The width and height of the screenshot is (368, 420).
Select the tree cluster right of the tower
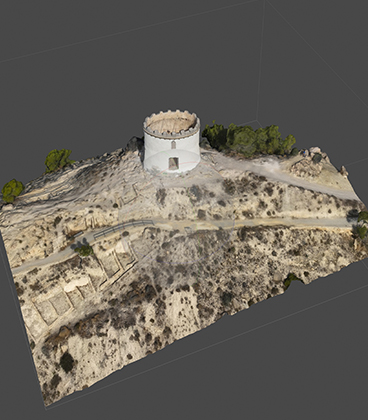(x=248, y=139)
